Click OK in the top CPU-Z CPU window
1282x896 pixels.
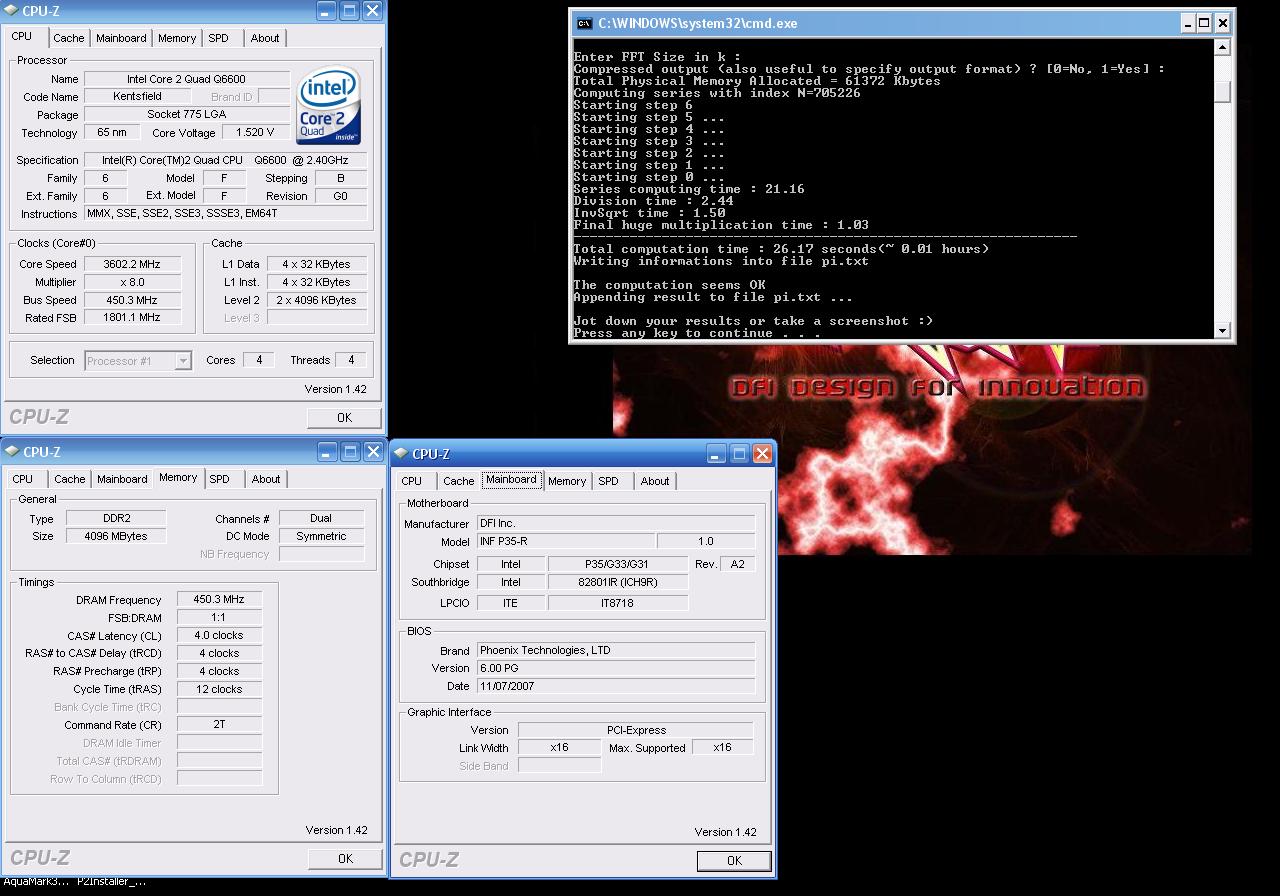[344, 417]
